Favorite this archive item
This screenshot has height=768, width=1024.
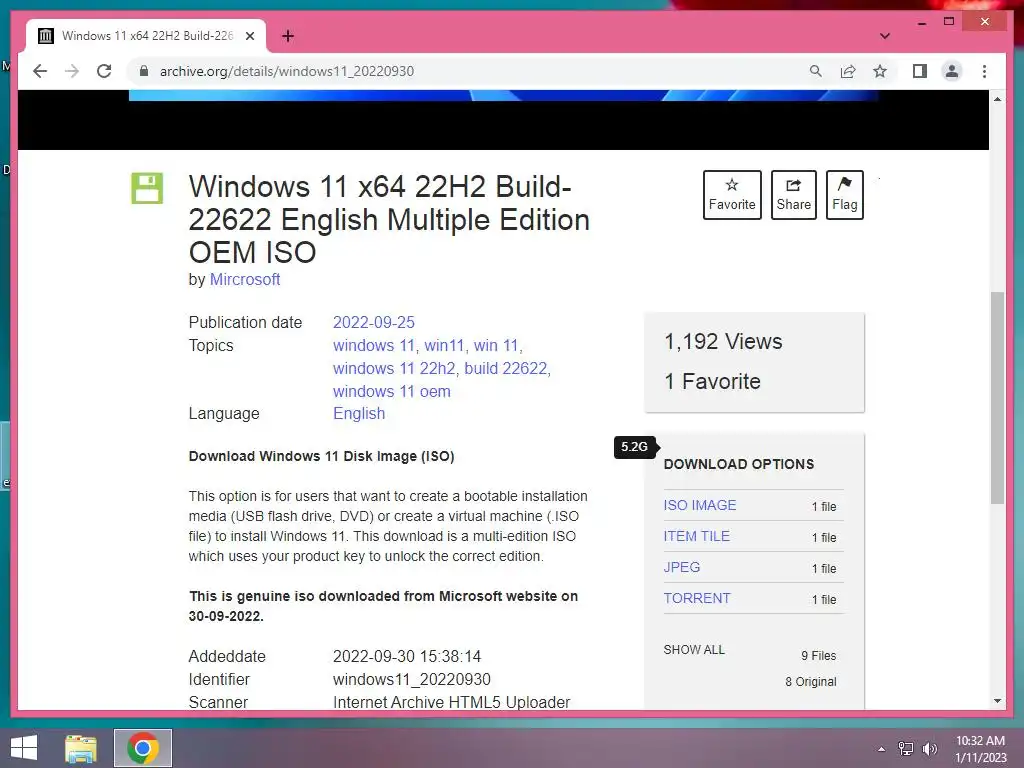click(732, 195)
